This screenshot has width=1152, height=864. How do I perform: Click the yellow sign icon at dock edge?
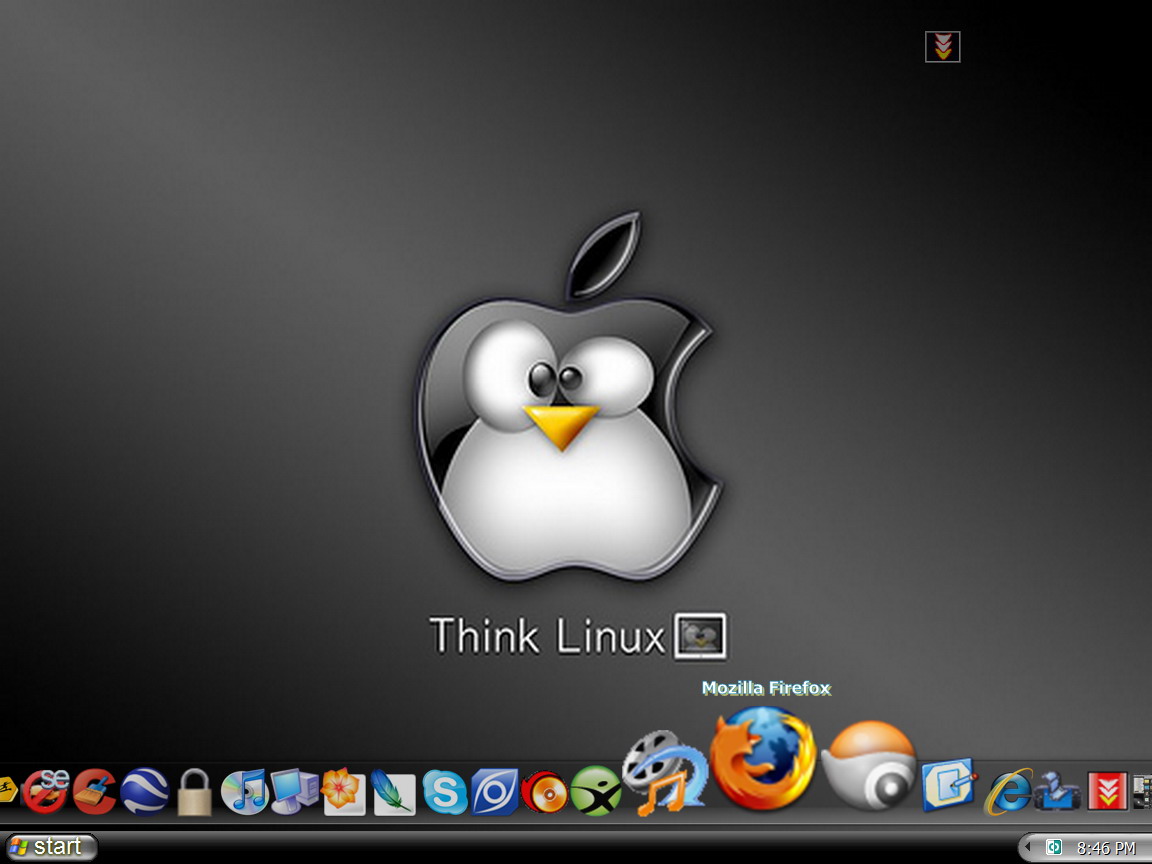(8, 790)
